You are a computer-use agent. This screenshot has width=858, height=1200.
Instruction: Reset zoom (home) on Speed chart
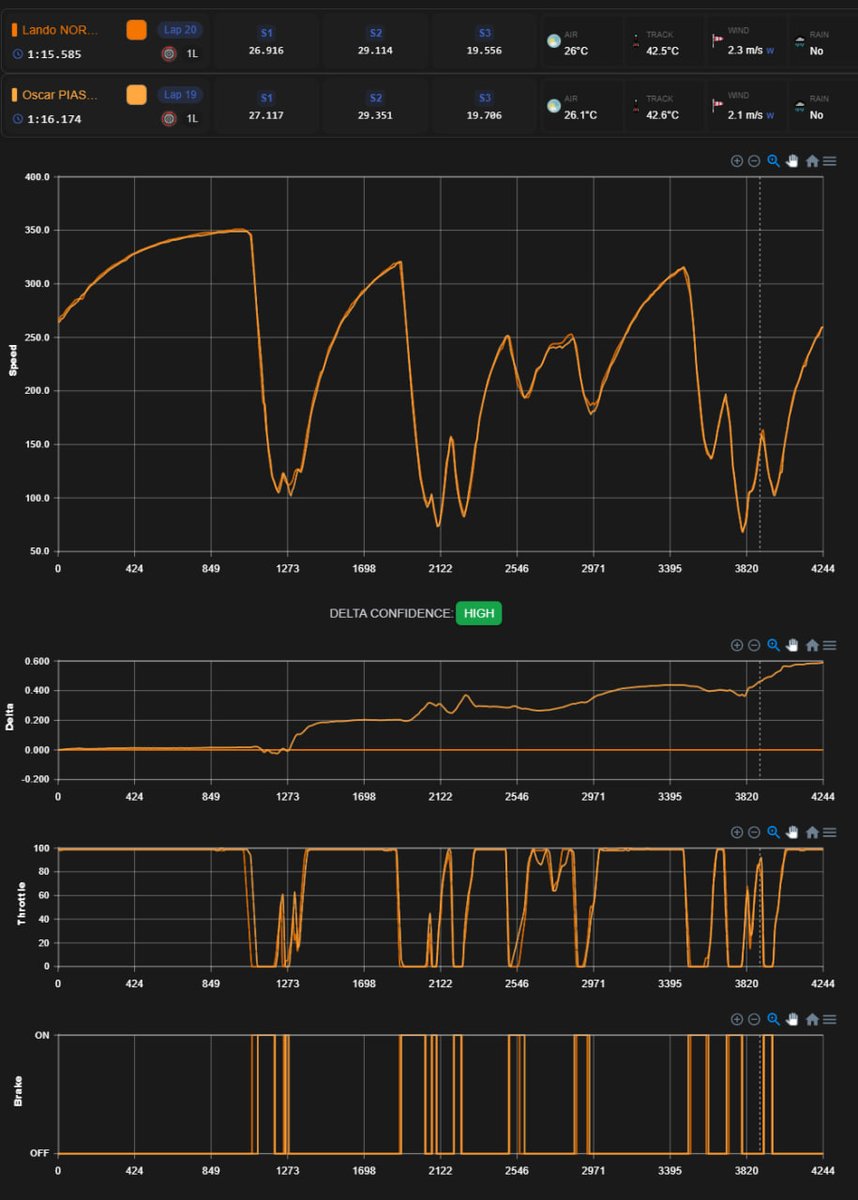[812, 161]
